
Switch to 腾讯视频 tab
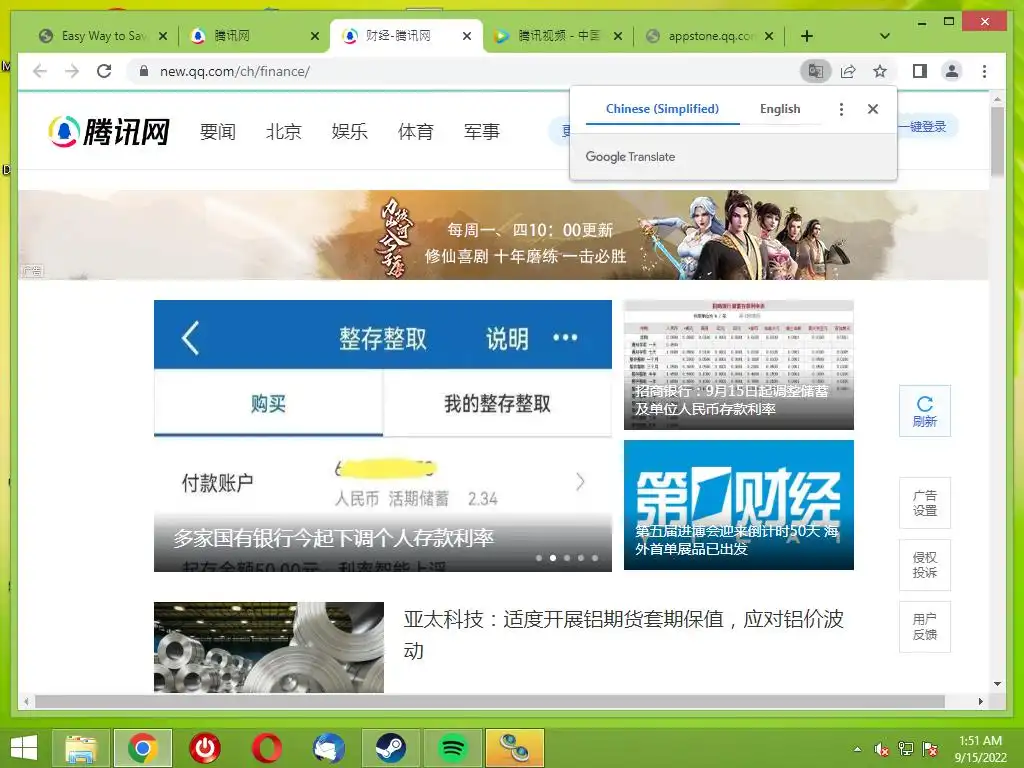coord(558,36)
